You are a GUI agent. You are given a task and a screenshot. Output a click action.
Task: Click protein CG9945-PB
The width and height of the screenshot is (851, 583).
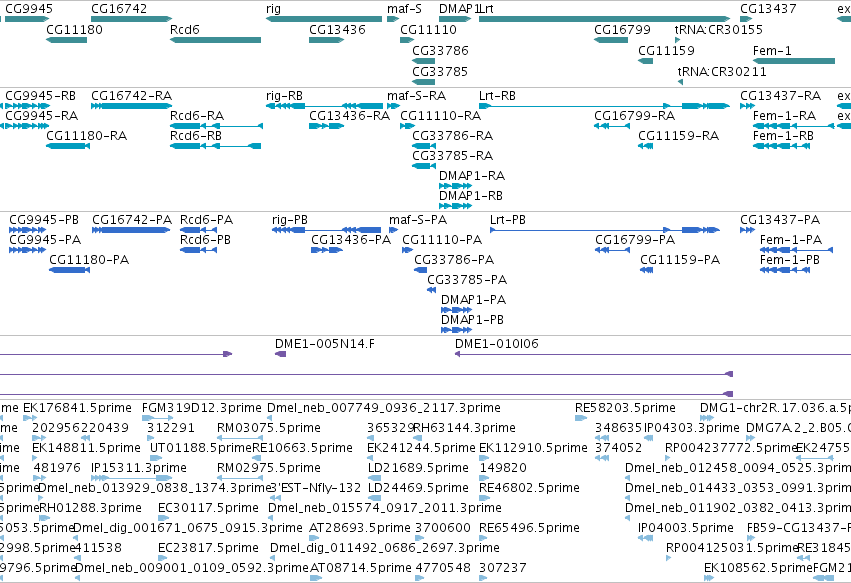(x=27, y=230)
